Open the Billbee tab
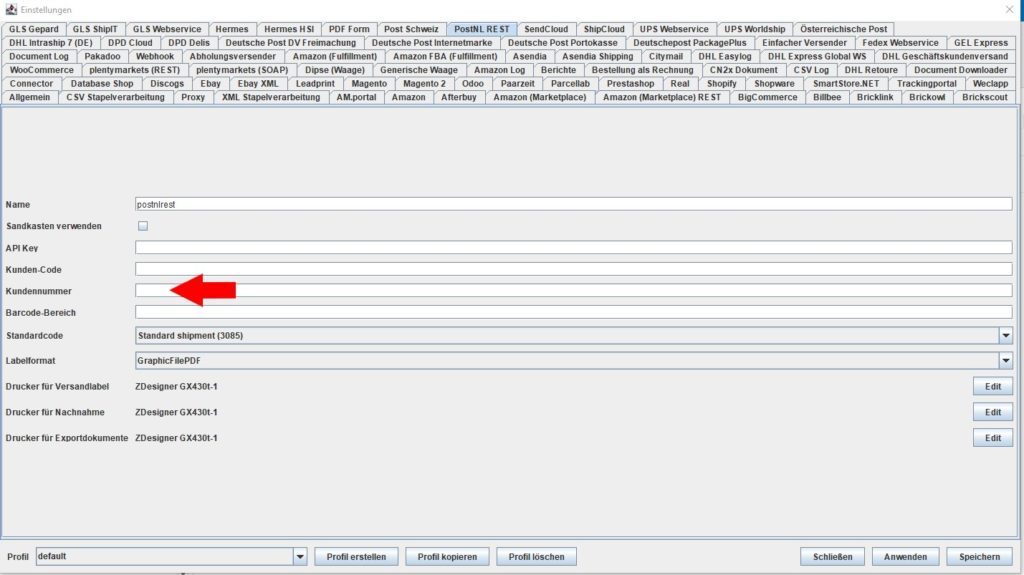1024x575 pixels. [827, 97]
